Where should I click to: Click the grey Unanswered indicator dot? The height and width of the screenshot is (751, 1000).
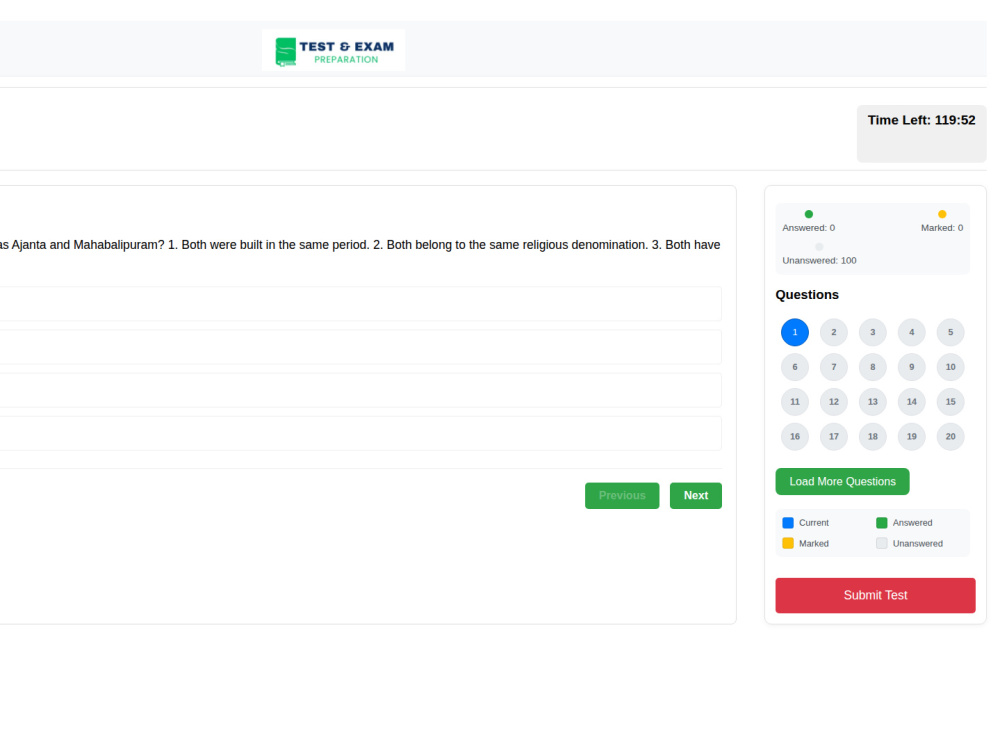(819, 247)
